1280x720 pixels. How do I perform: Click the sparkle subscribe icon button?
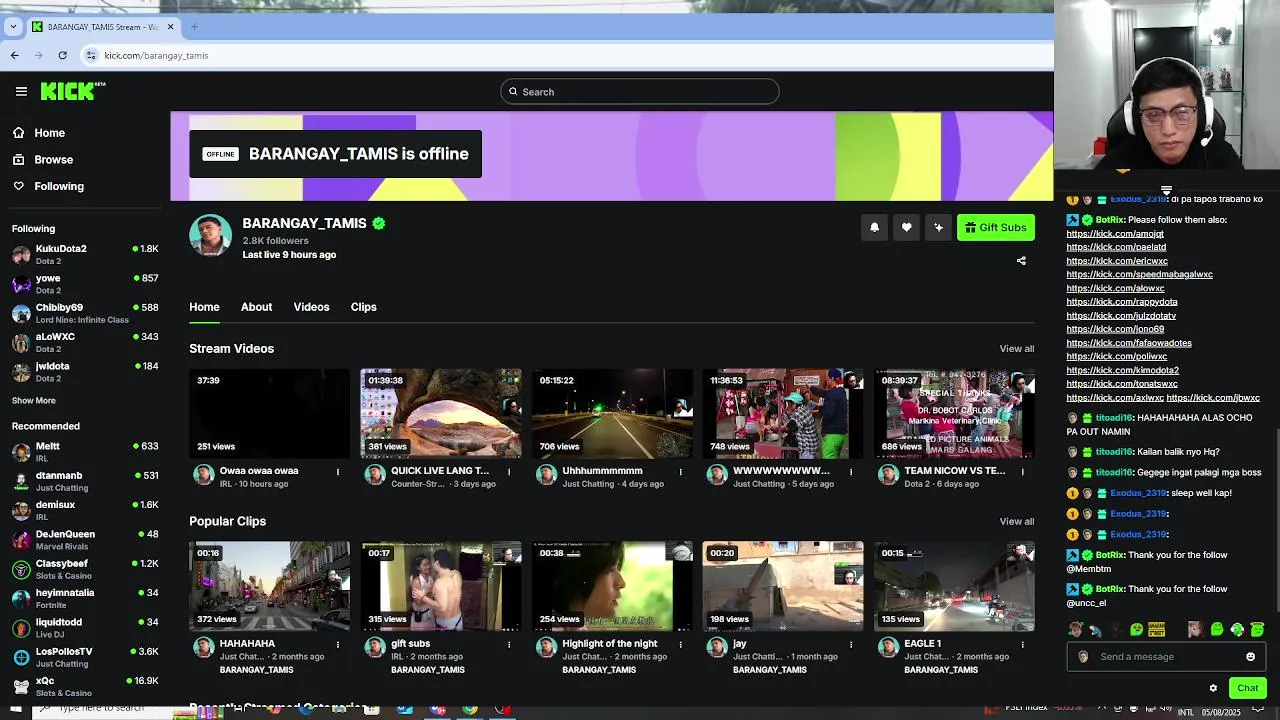tap(938, 228)
